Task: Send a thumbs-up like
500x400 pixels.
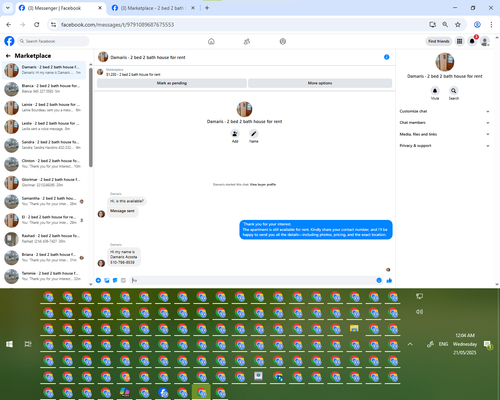Action: pyautogui.click(x=389, y=280)
